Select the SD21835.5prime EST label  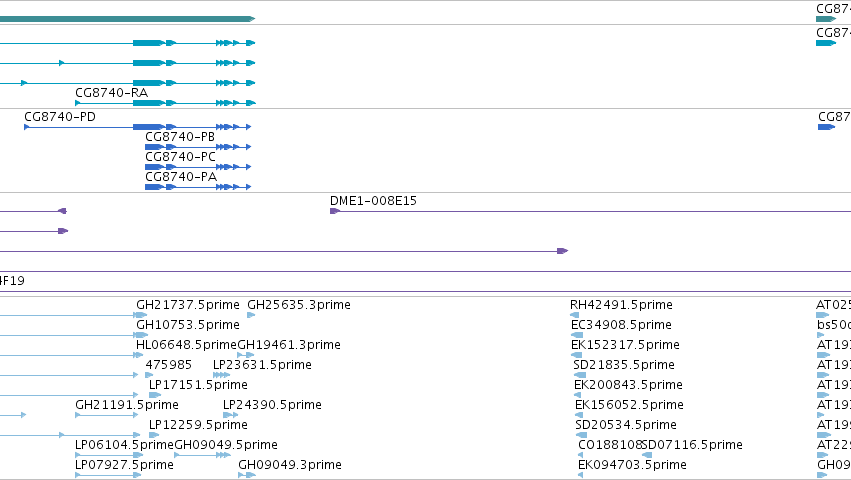pyautogui.click(x=624, y=365)
